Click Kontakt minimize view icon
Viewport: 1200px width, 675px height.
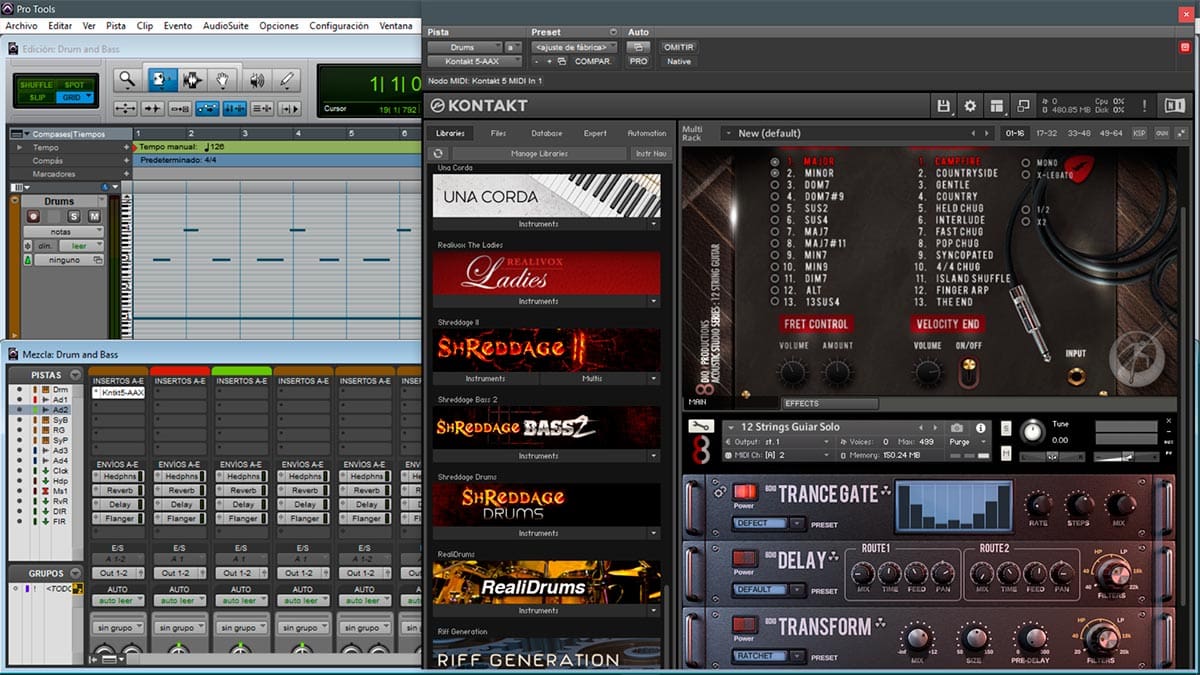(x=1023, y=105)
